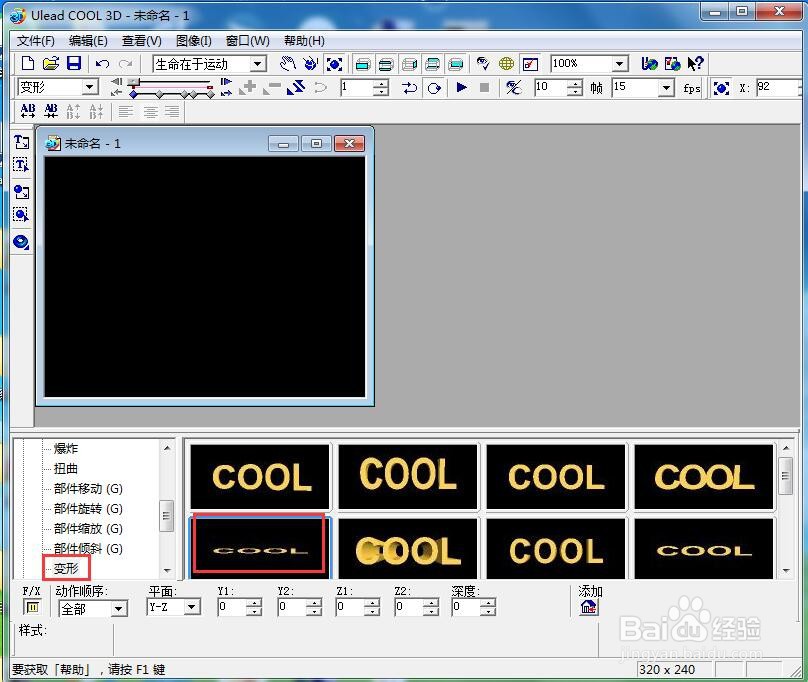Click the red-check window icon left of zoom box
Viewport: 808px width, 682px height.
tap(530, 64)
